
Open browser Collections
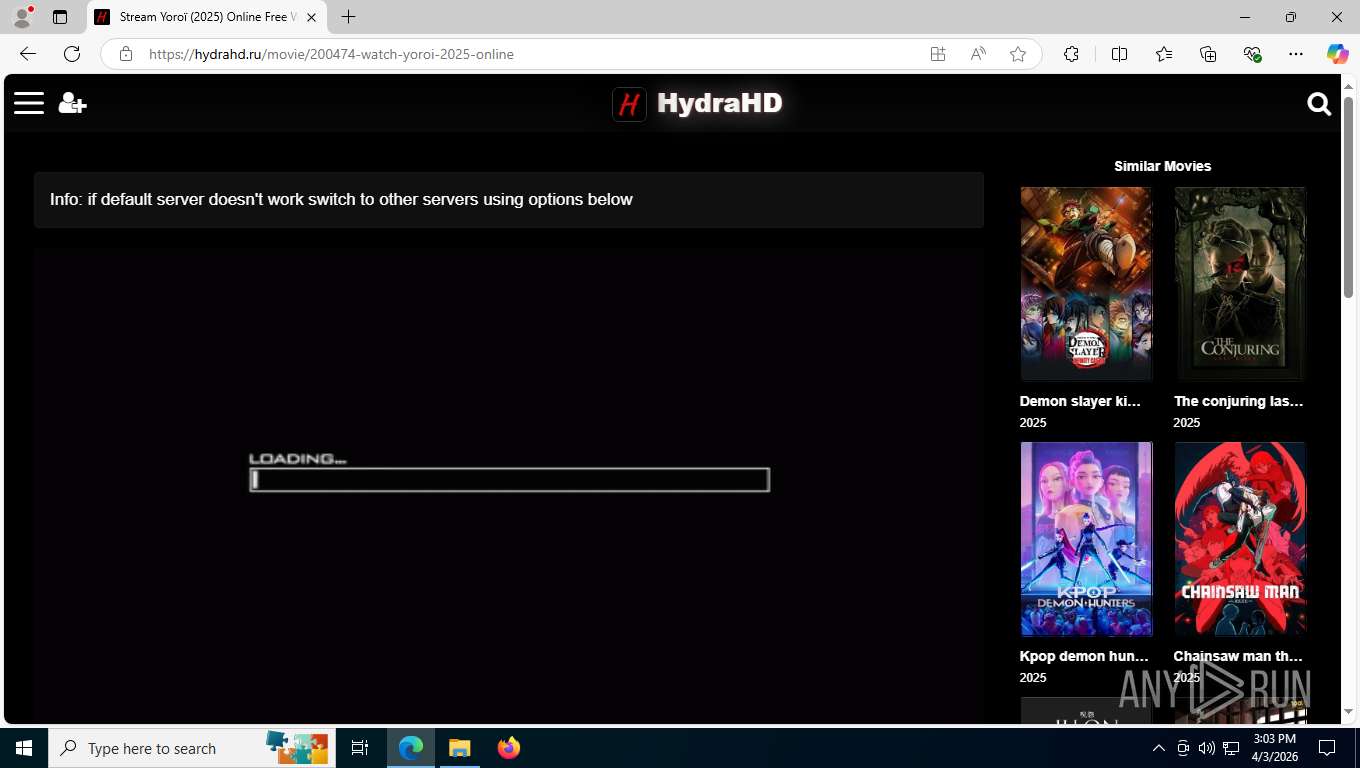click(1208, 54)
